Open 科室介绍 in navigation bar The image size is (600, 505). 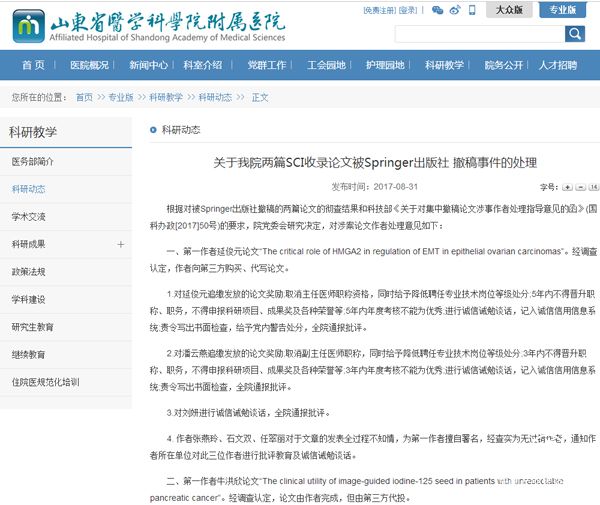tap(202, 65)
